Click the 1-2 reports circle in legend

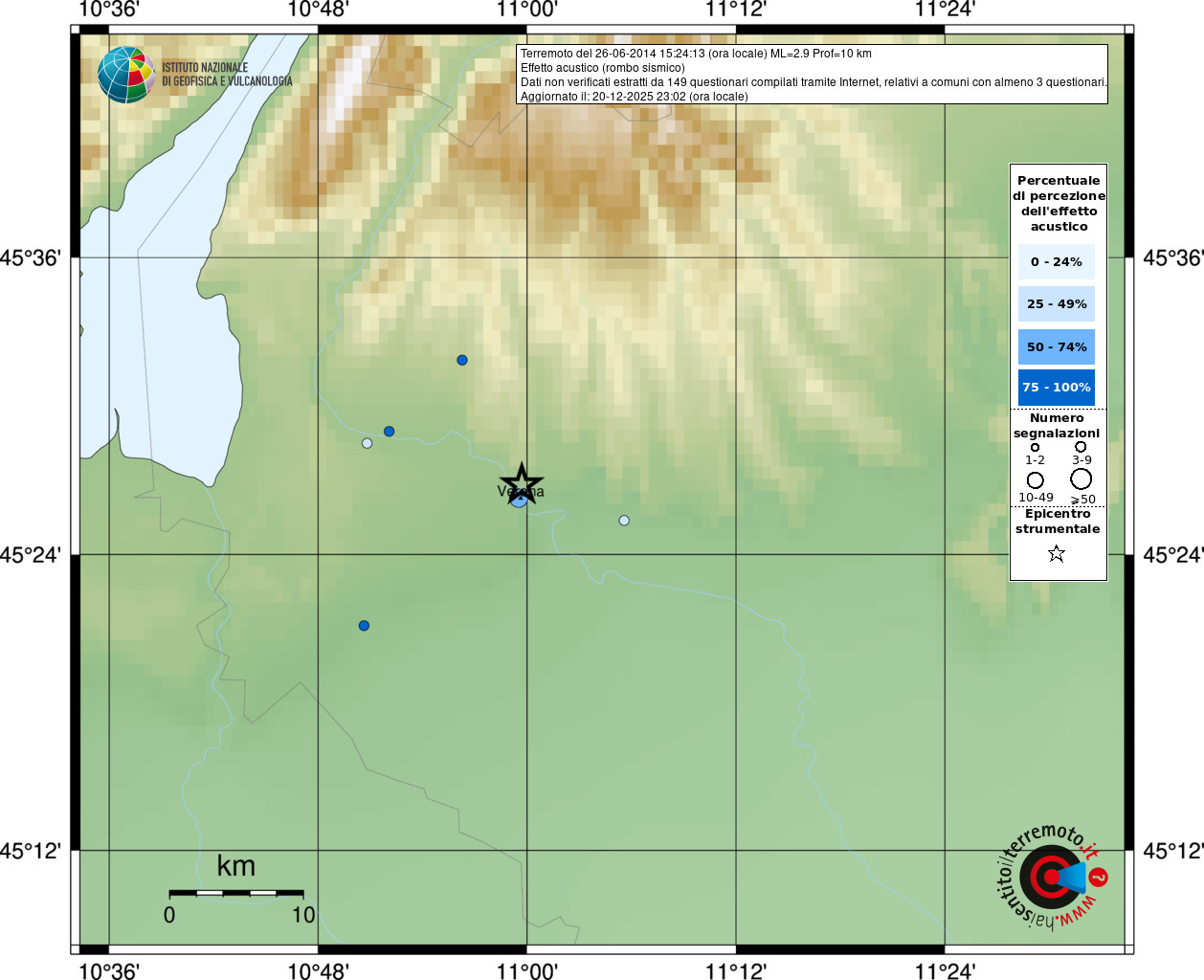1035,447
